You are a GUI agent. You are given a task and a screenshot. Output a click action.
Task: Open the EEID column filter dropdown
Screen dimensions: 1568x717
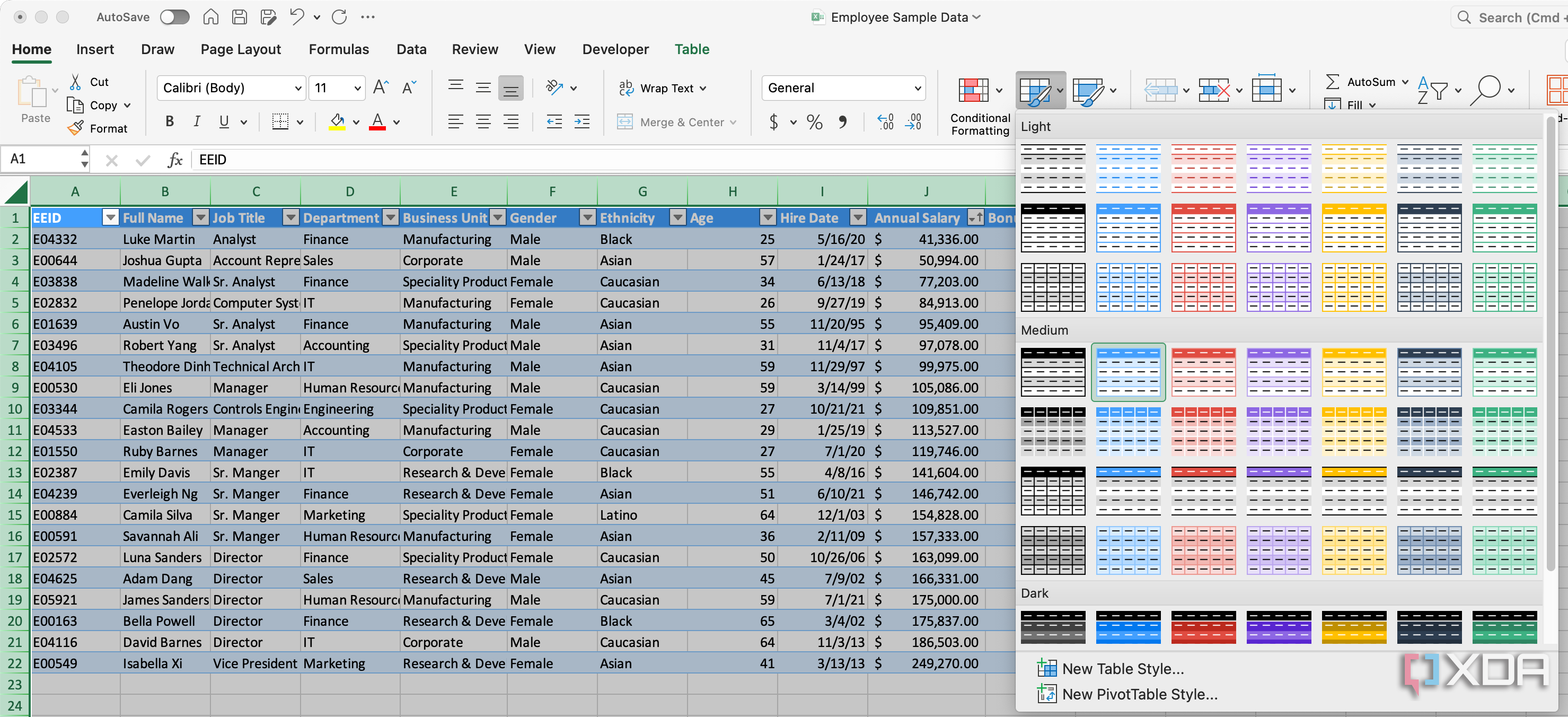point(110,217)
